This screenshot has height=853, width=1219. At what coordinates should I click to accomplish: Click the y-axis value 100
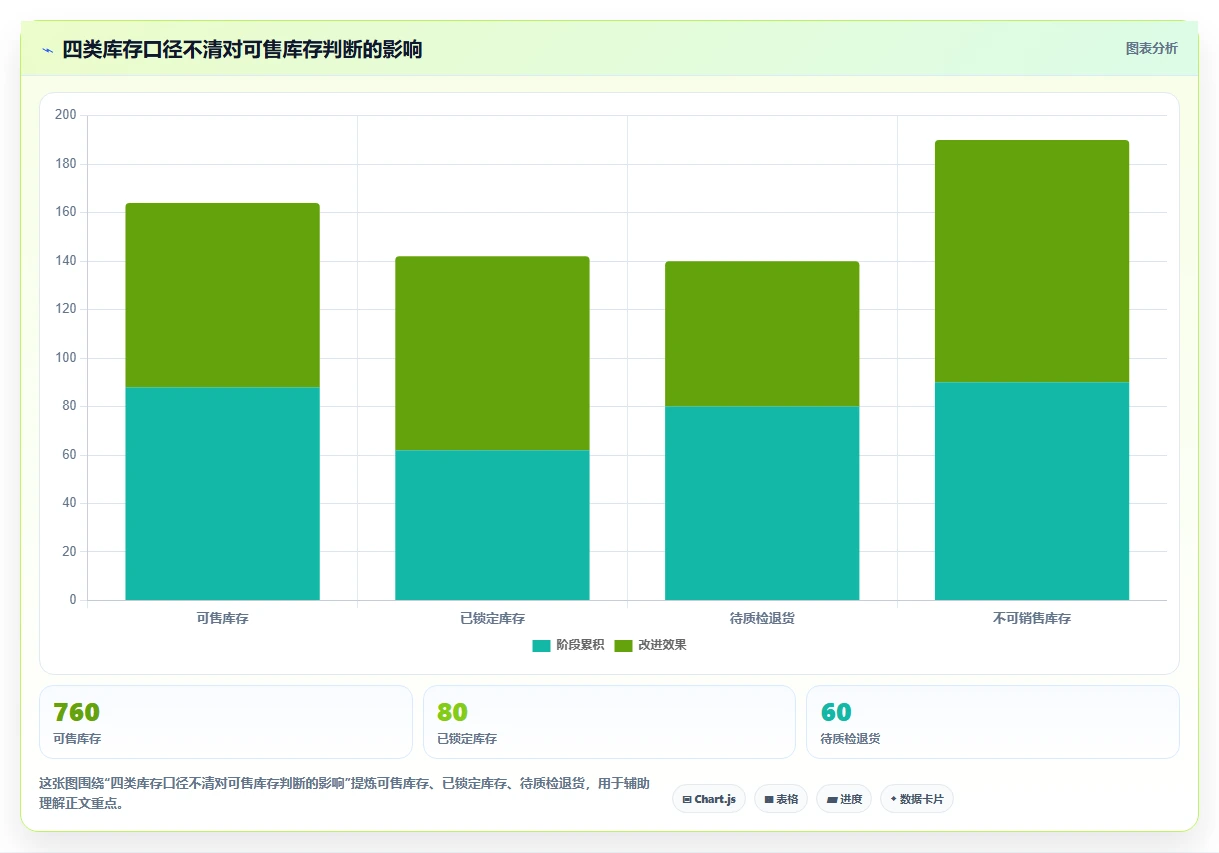pyautogui.click(x=66, y=358)
